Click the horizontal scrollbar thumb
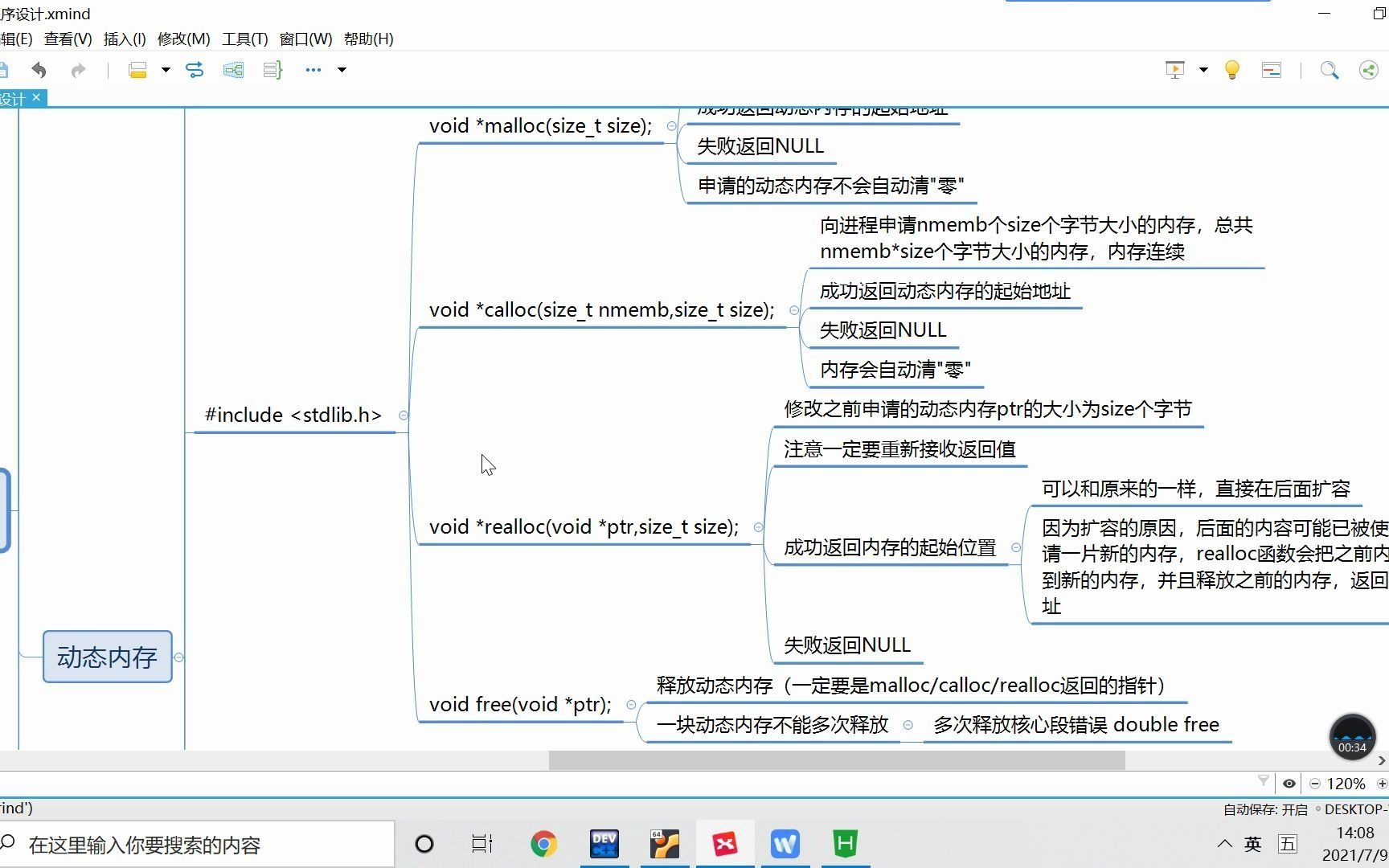1389x868 pixels. coord(837,760)
